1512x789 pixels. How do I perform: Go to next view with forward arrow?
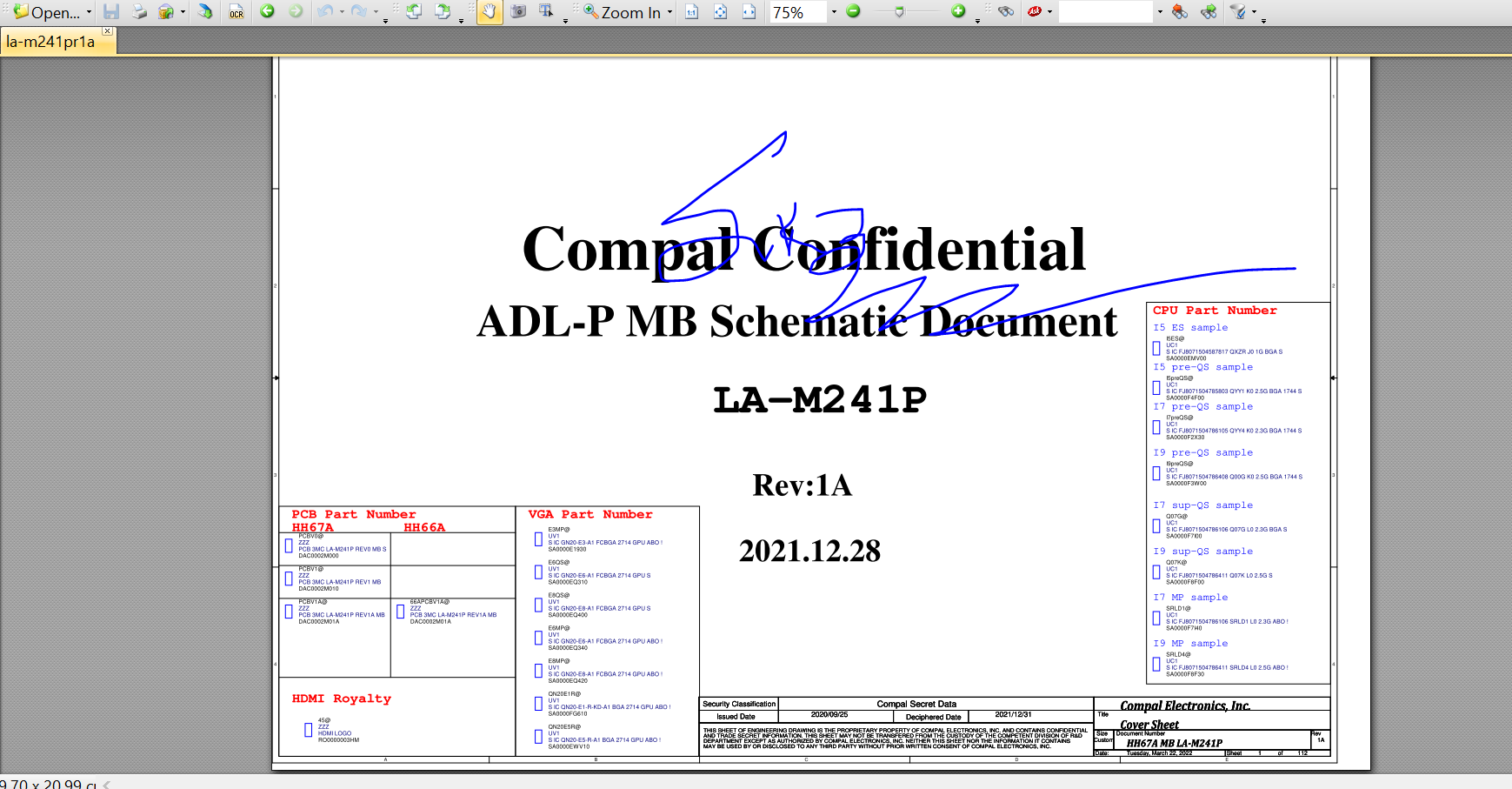point(296,12)
